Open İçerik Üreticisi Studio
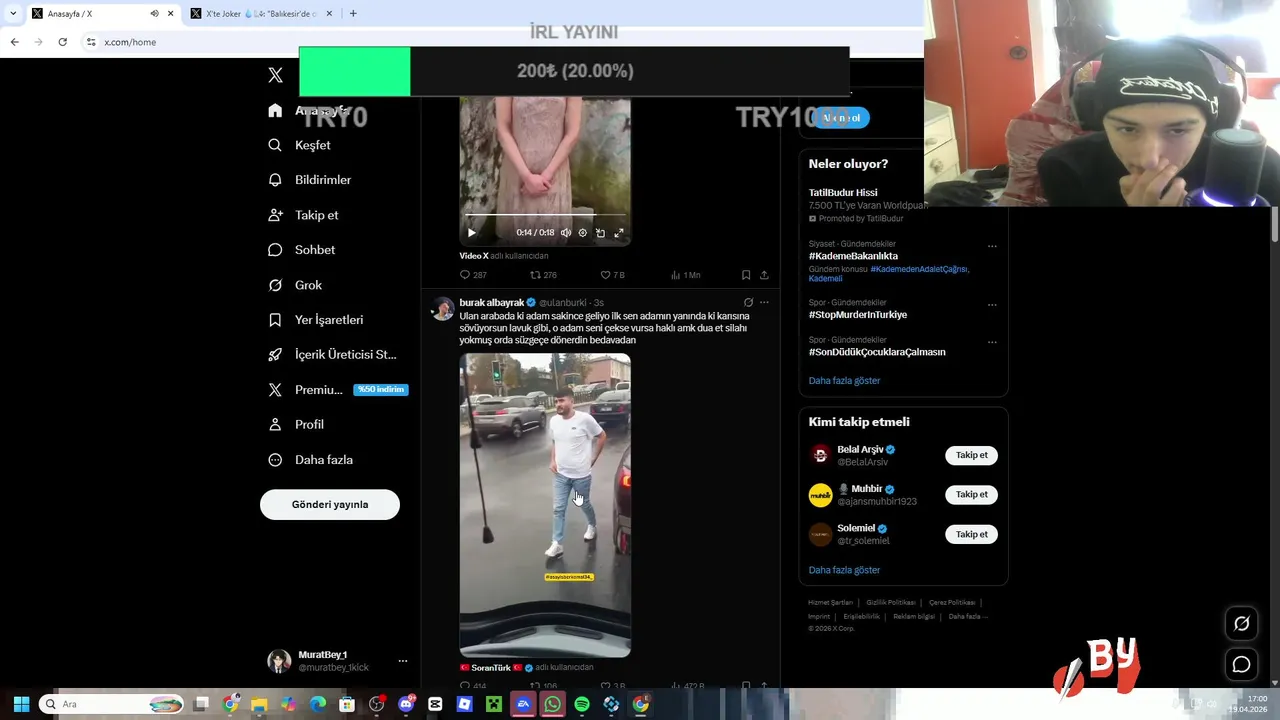1280x720 pixels. pos(332,355)
